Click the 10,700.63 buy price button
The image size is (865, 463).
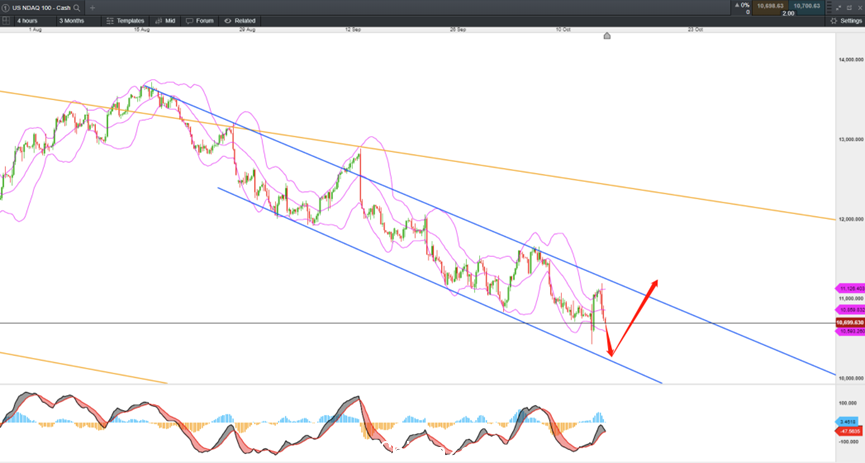807,6
